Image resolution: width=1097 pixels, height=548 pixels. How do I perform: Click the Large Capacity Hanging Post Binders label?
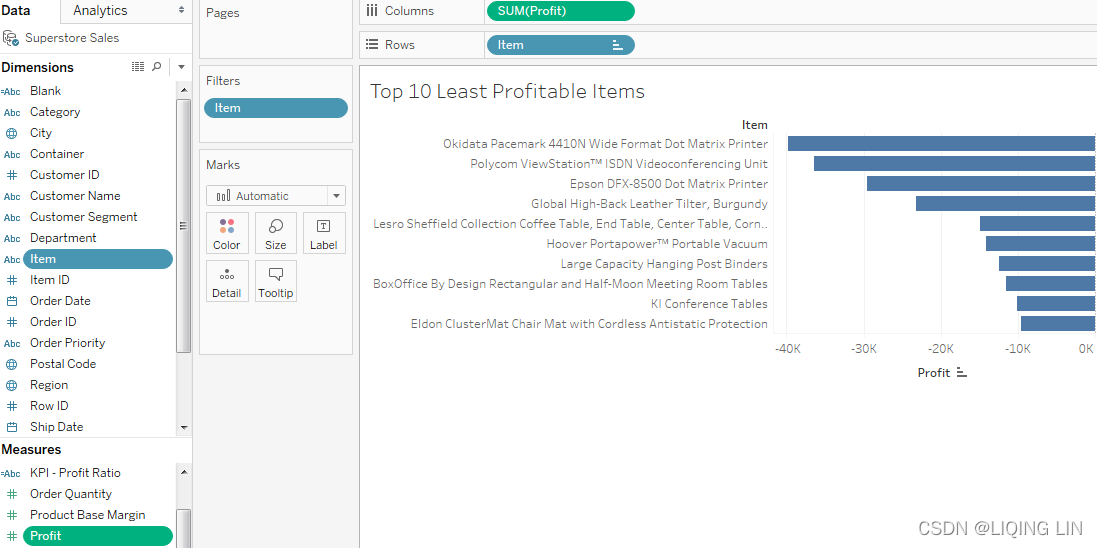664,264
